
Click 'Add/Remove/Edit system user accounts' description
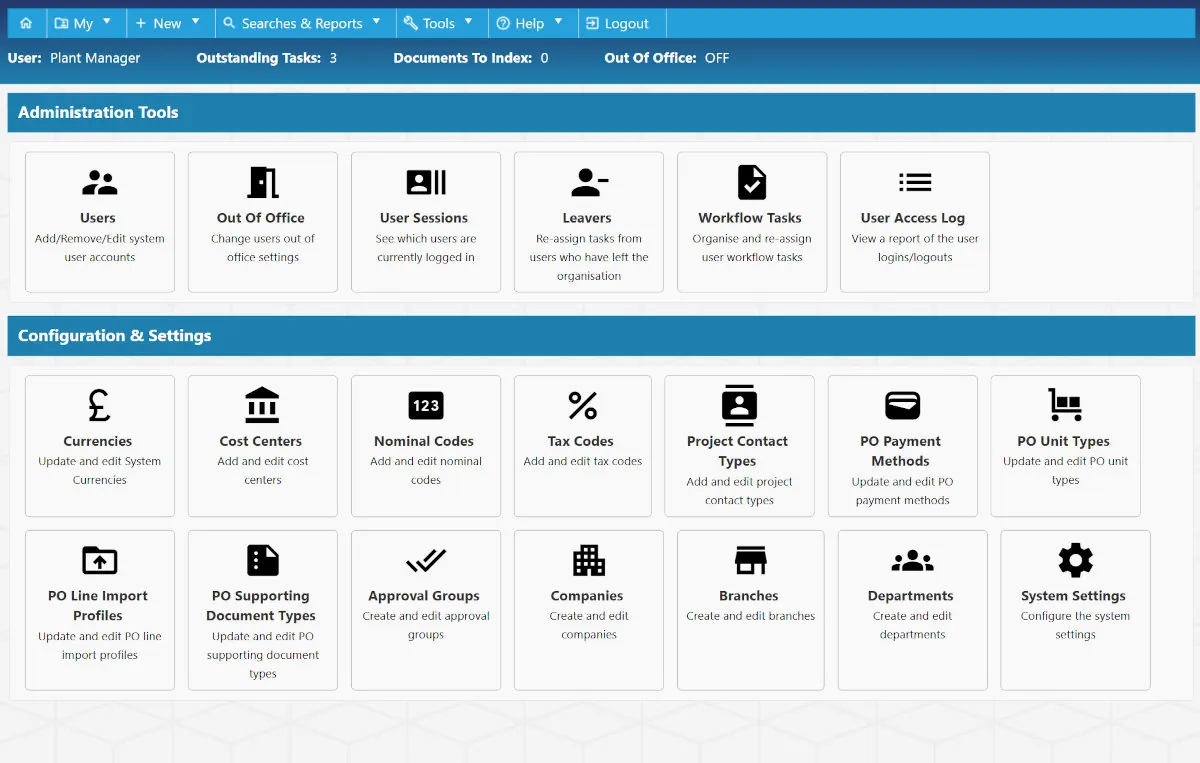pos(100,248)
